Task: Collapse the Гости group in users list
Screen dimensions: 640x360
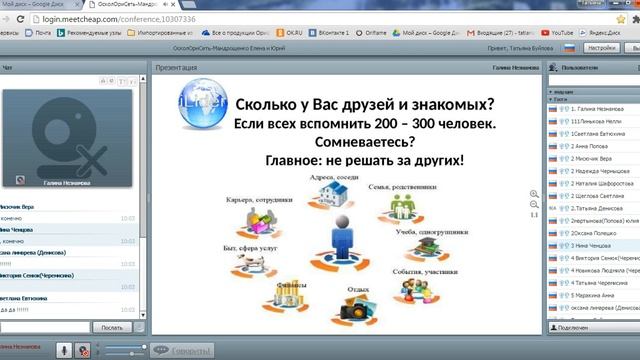Action: (x=551, y=99)
